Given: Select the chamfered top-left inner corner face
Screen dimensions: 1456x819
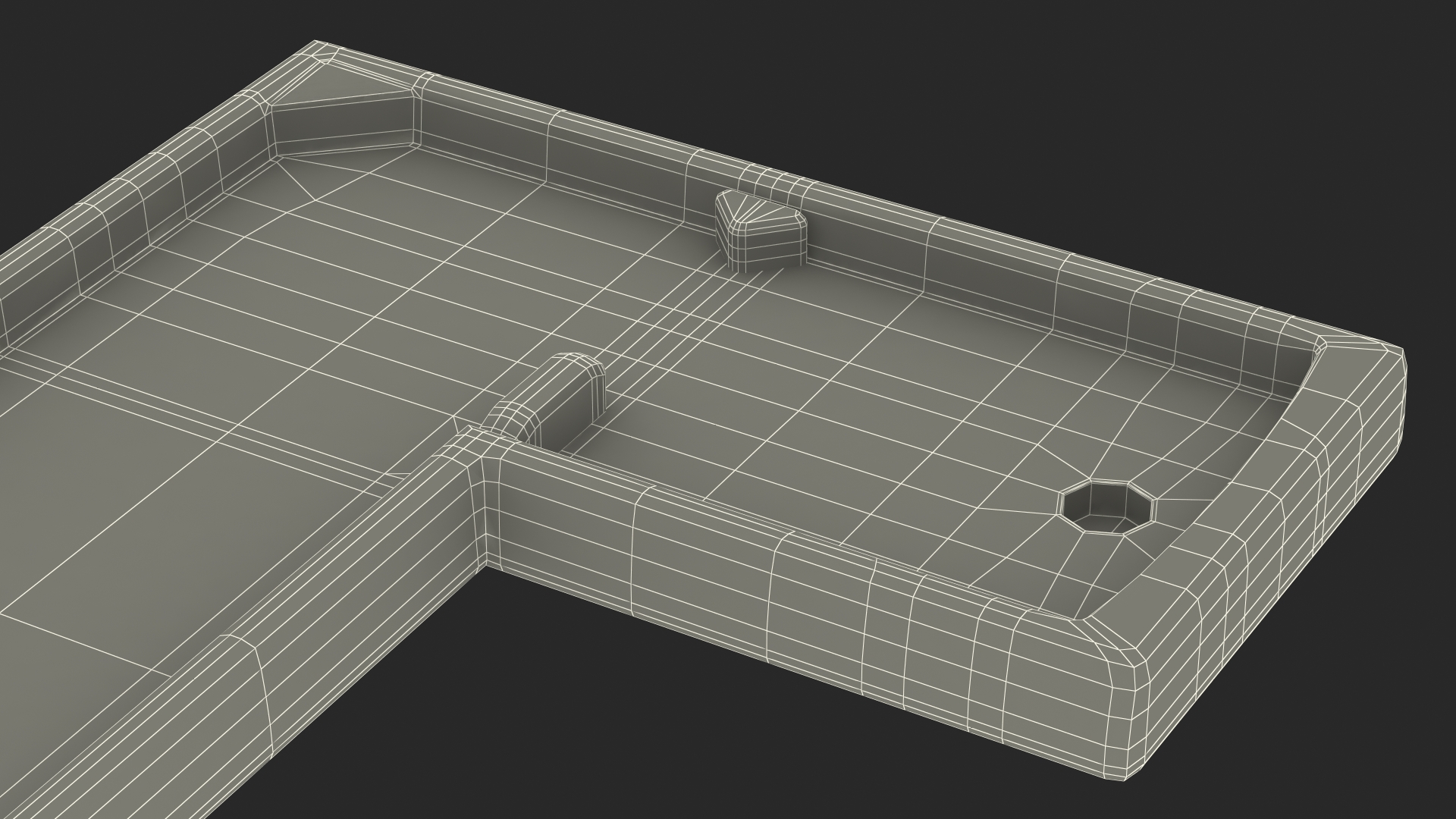Looking at the screenshot, I should (x=341, y=125).
